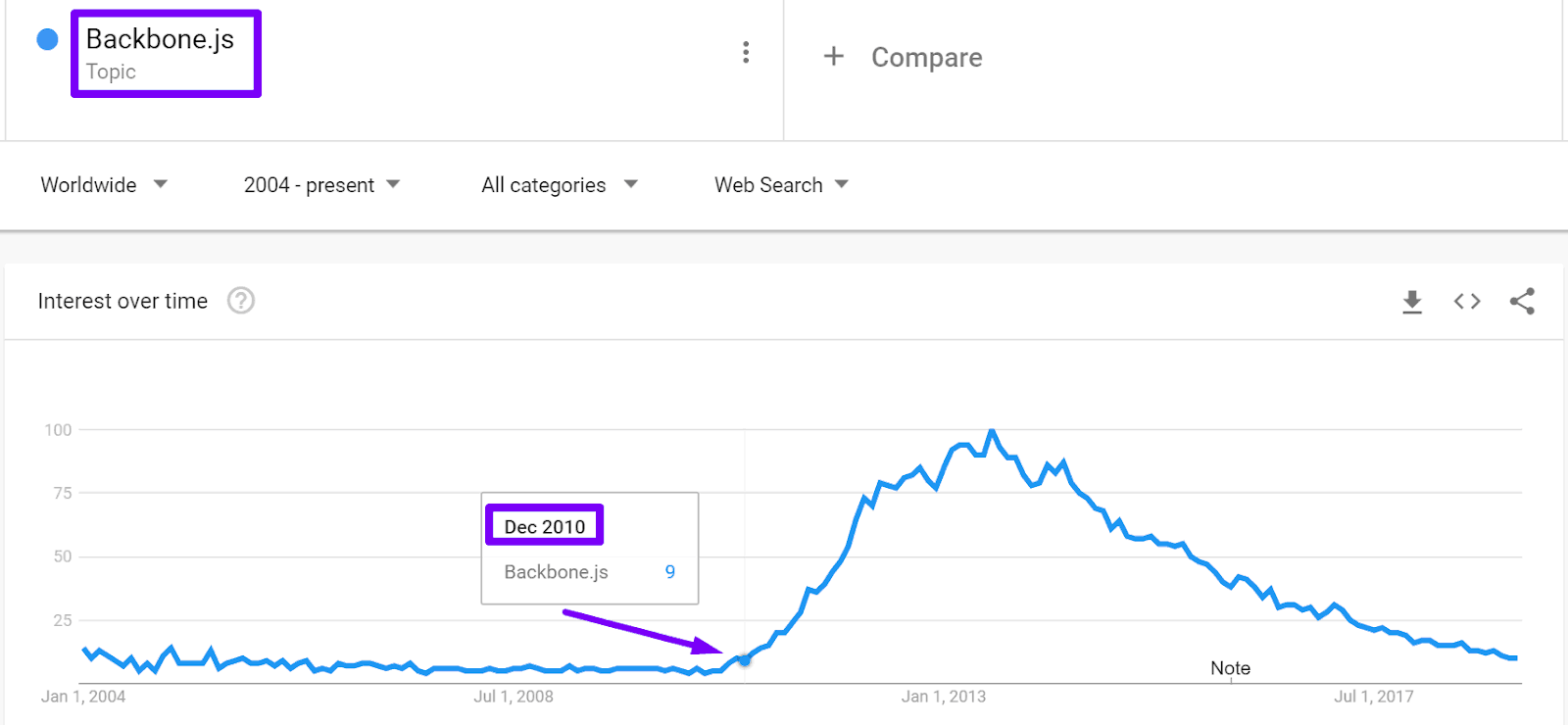Expand the All categories dropdown
This screenshot has width=1568, height=725.
[x=560, y=185]
